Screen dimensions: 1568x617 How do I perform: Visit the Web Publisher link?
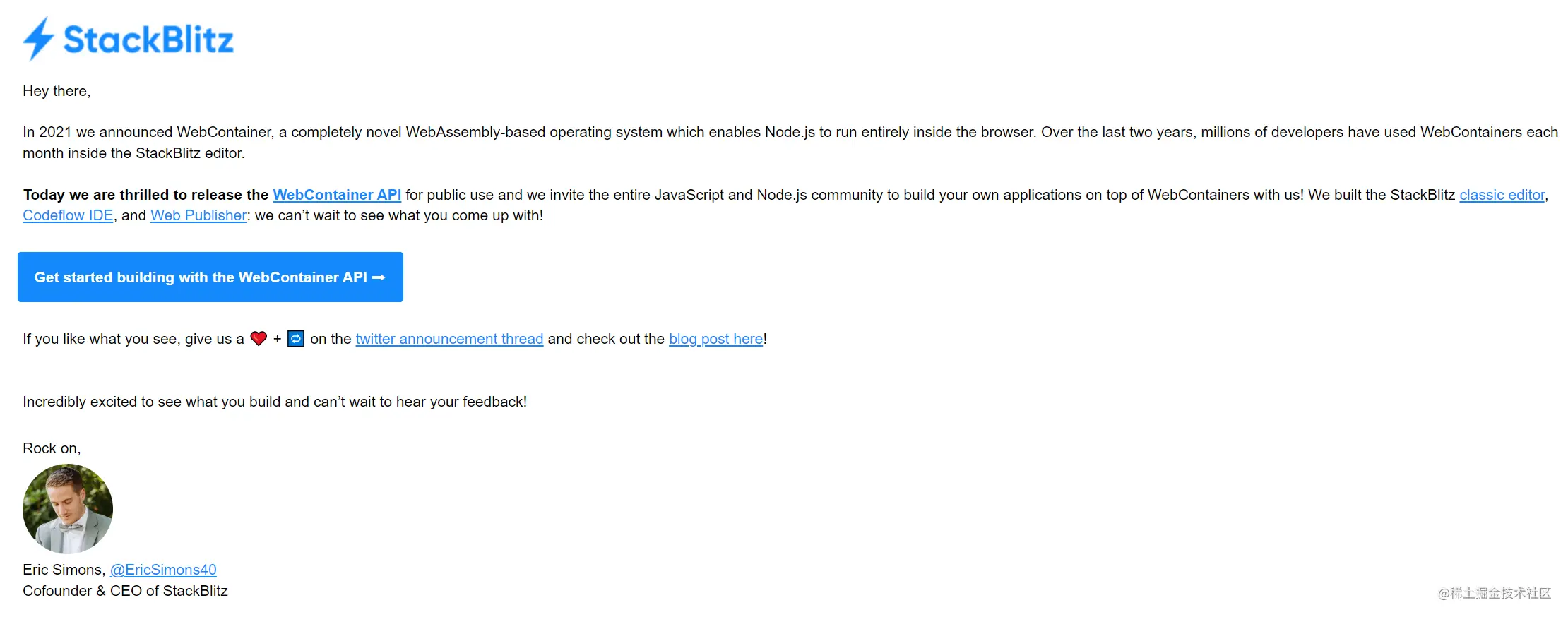(x=198, y=215)
